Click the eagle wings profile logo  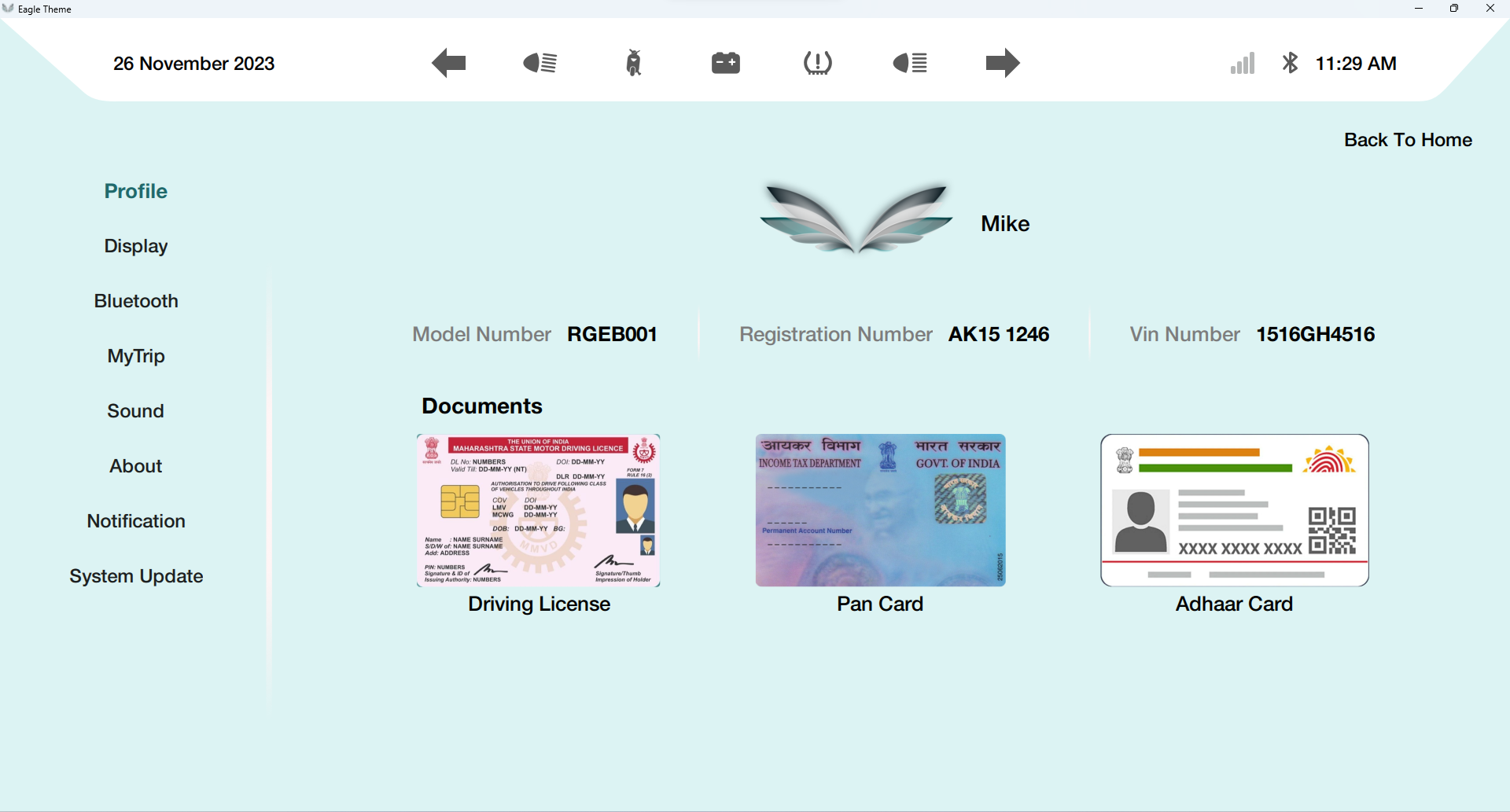click(x=856, y=219)
